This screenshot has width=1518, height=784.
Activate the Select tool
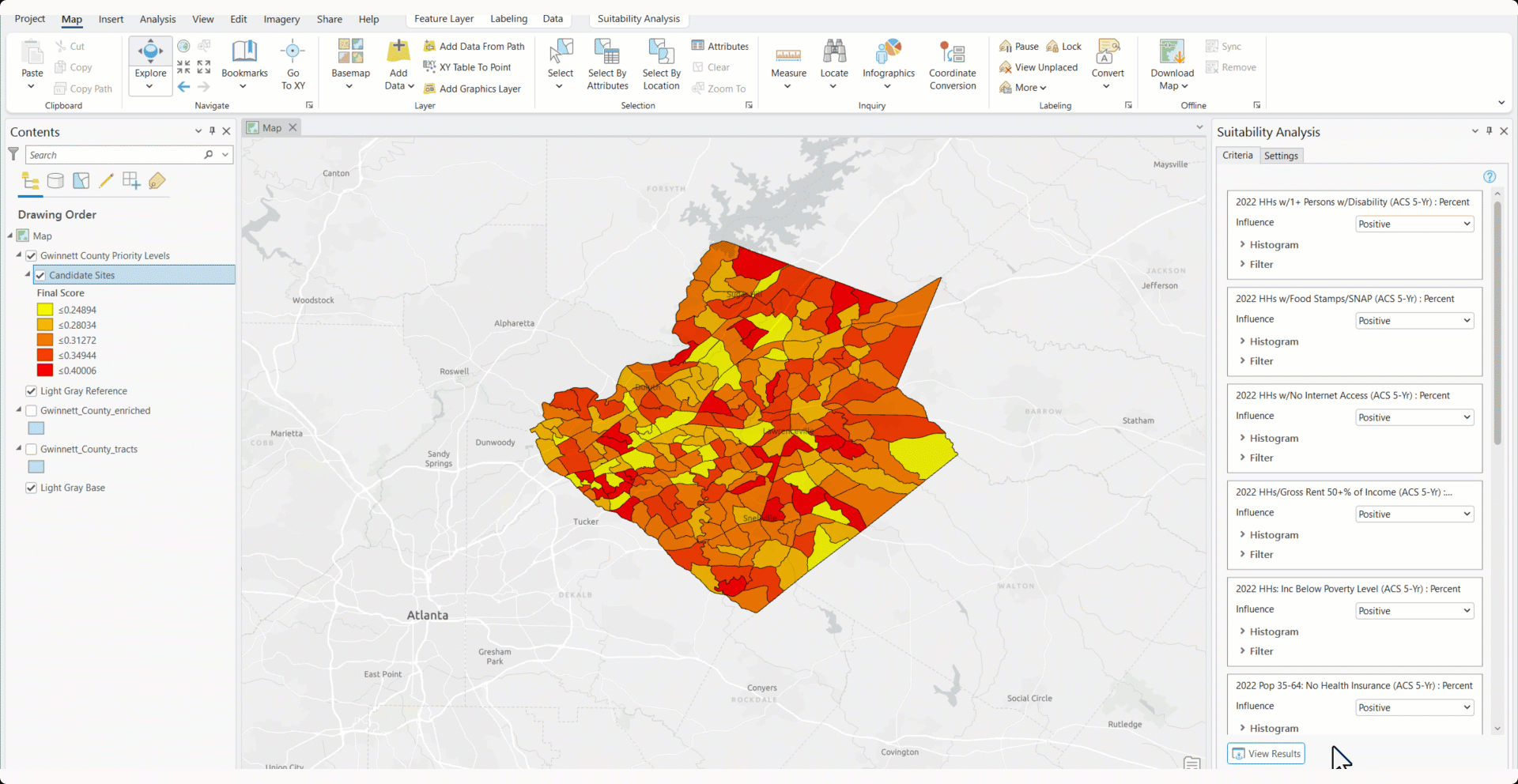coord(561,63)
